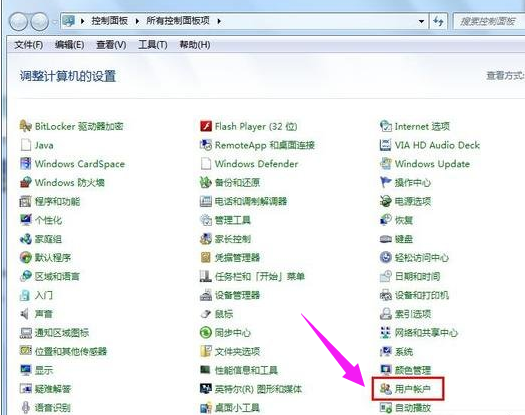525x415 pixels.
Task: Click the 程序和功能 icon
Action: (x=25, y=201)
